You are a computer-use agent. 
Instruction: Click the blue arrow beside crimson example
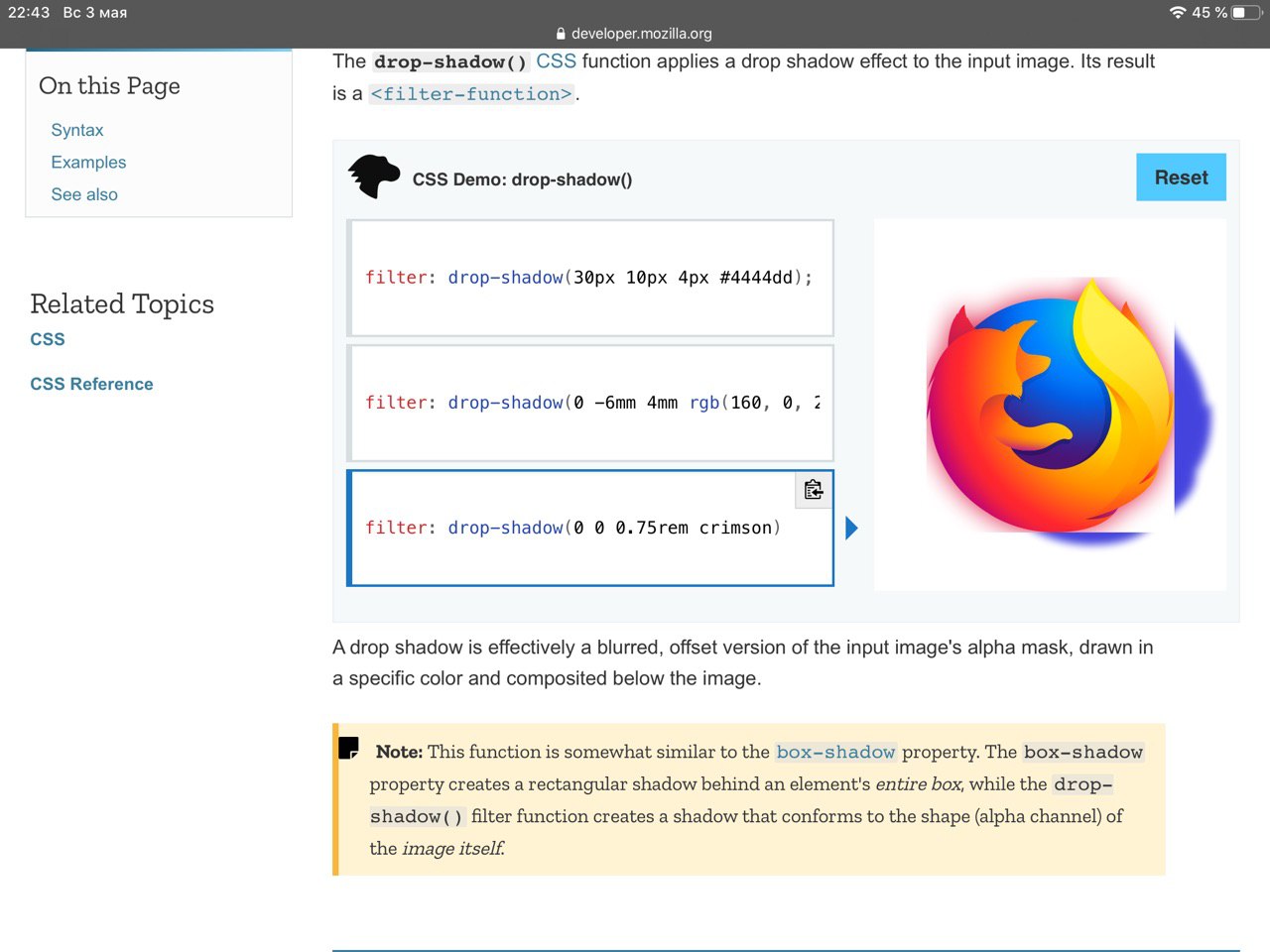(851, 528)
